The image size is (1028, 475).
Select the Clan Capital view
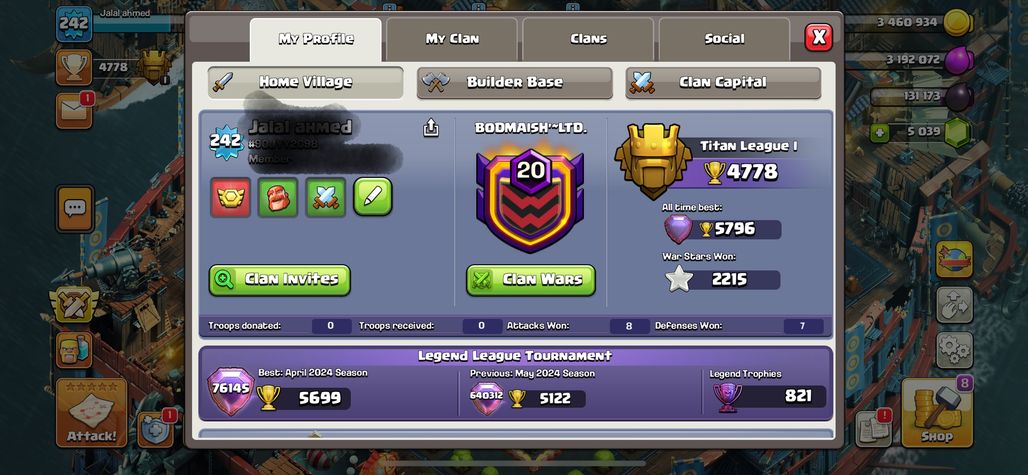pos(723,83)
